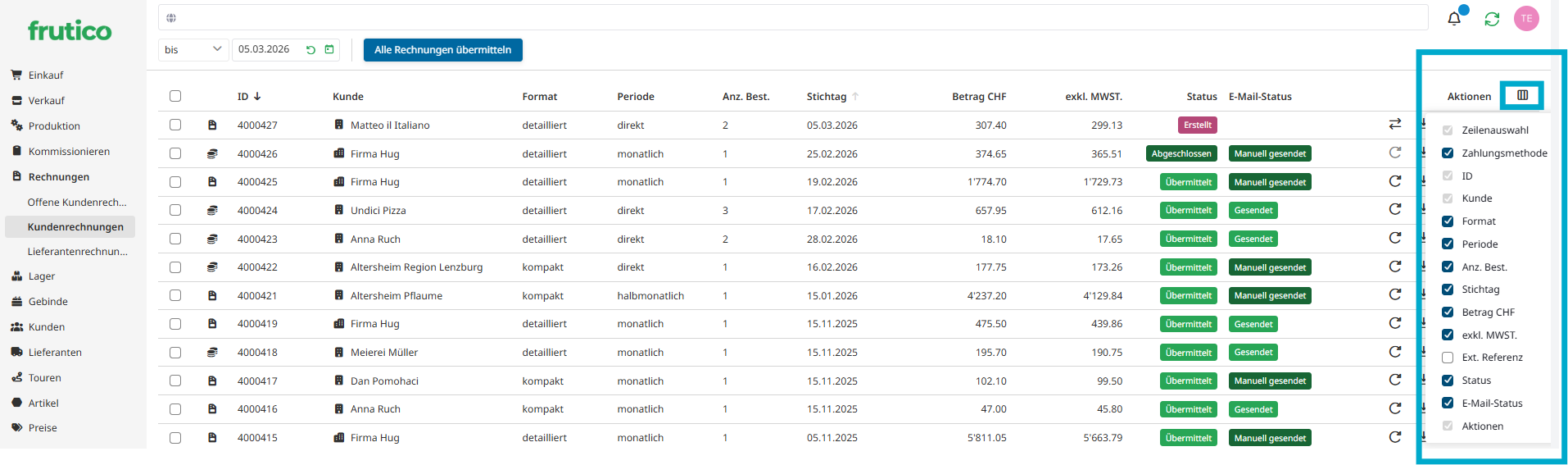1568x465 pixels.
Task: Click the reload icon for invoice 4000425
Action: point(1394,181)
